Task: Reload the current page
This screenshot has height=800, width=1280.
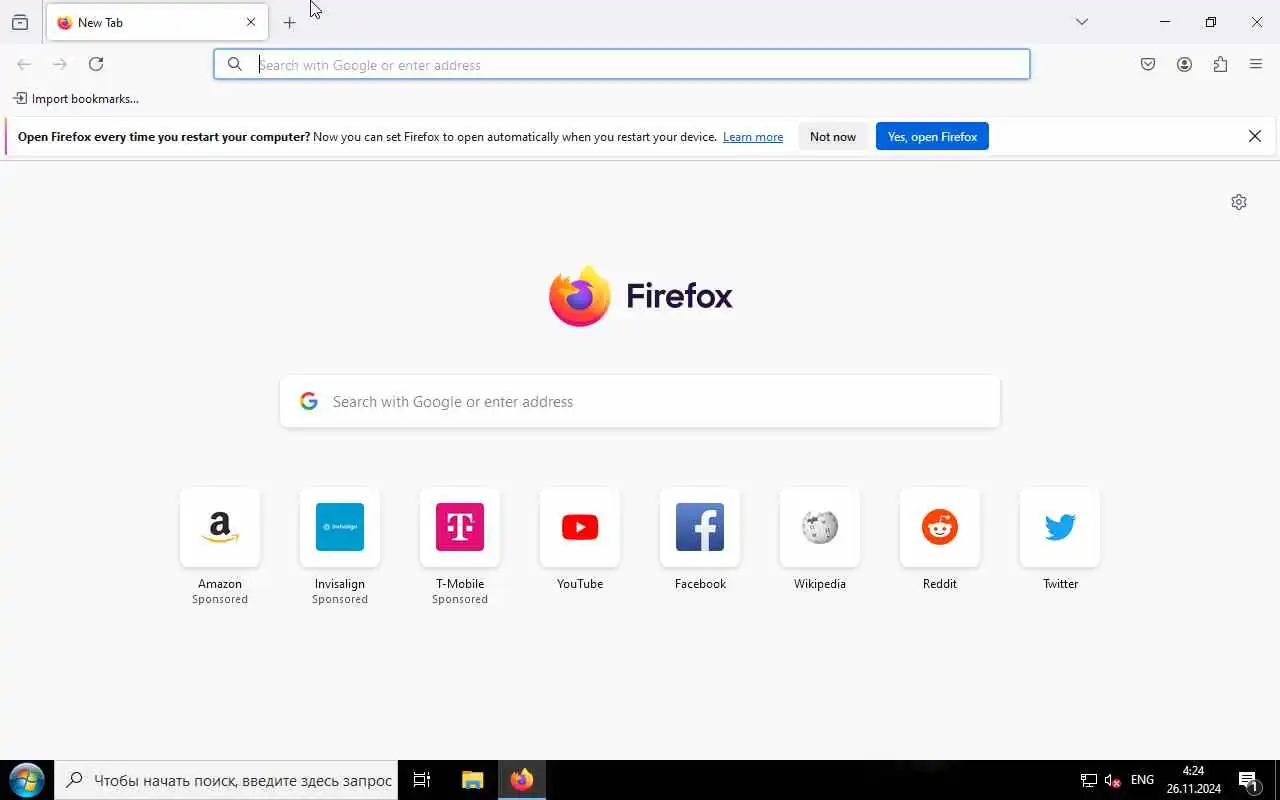Action: (96, 64)
